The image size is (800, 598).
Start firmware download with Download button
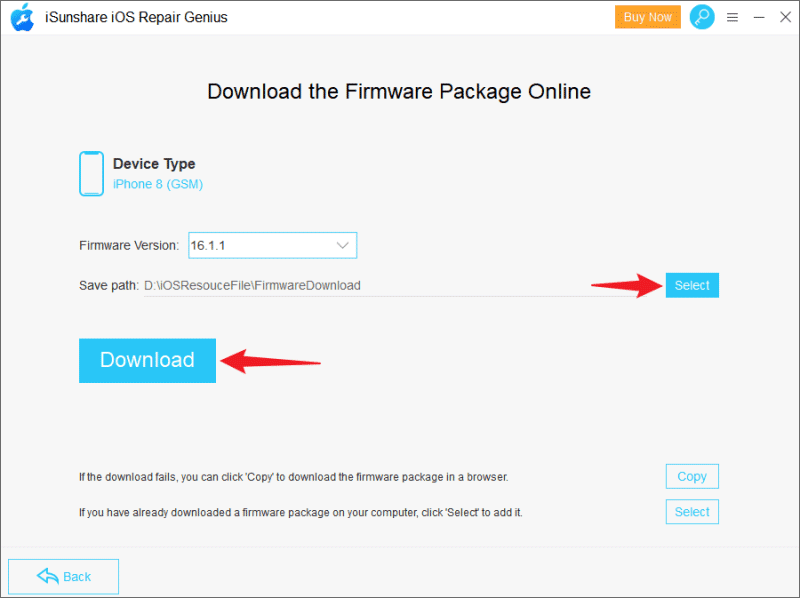tap(147, 360)
